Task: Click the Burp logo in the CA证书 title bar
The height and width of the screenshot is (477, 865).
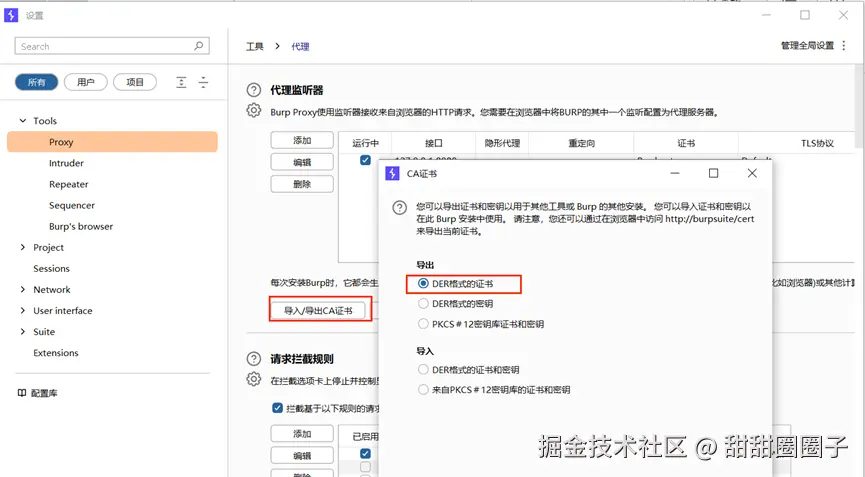Action: click(x=392, y=173)
